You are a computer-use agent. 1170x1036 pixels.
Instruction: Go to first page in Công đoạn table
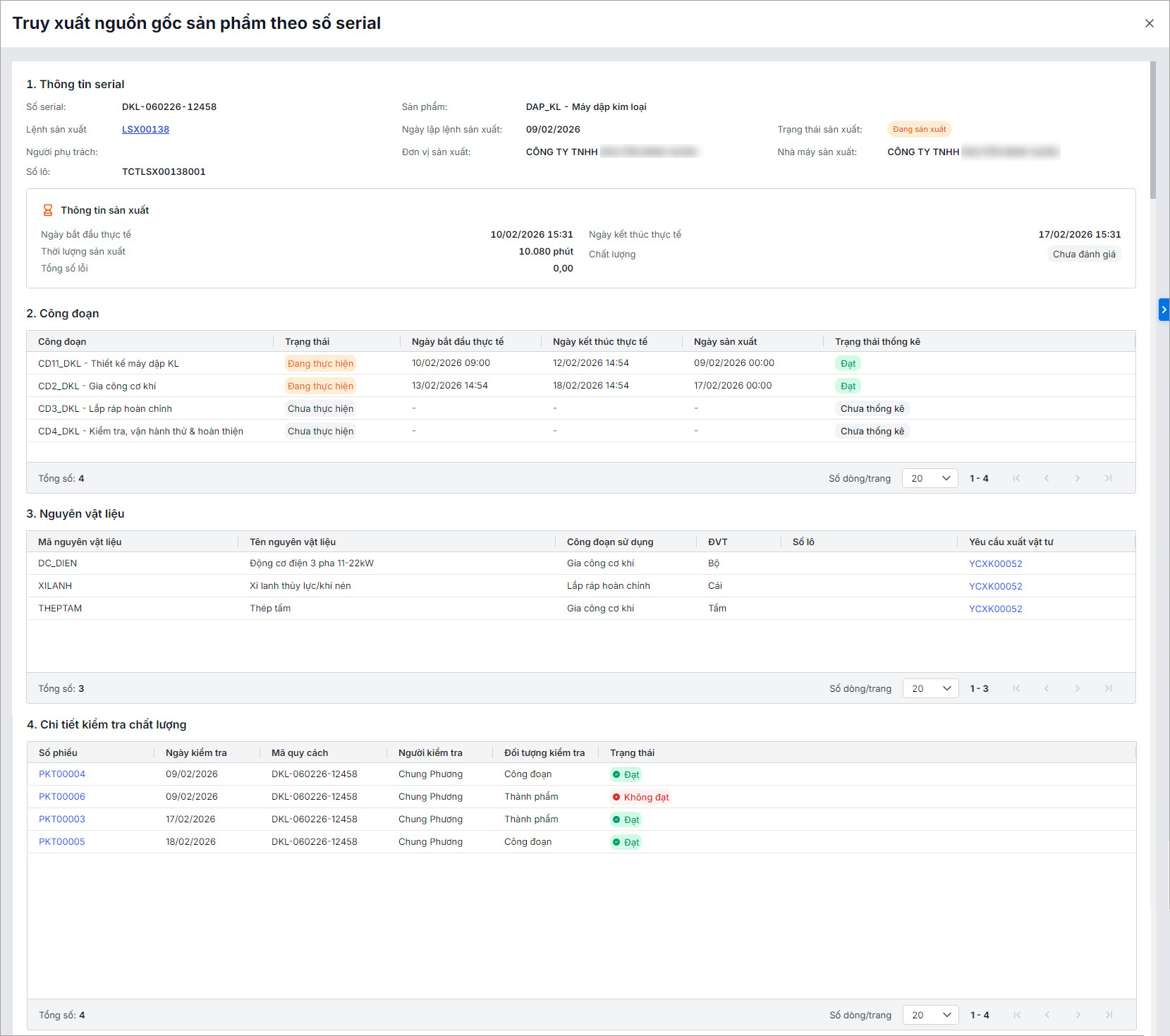pos(1016,478)
